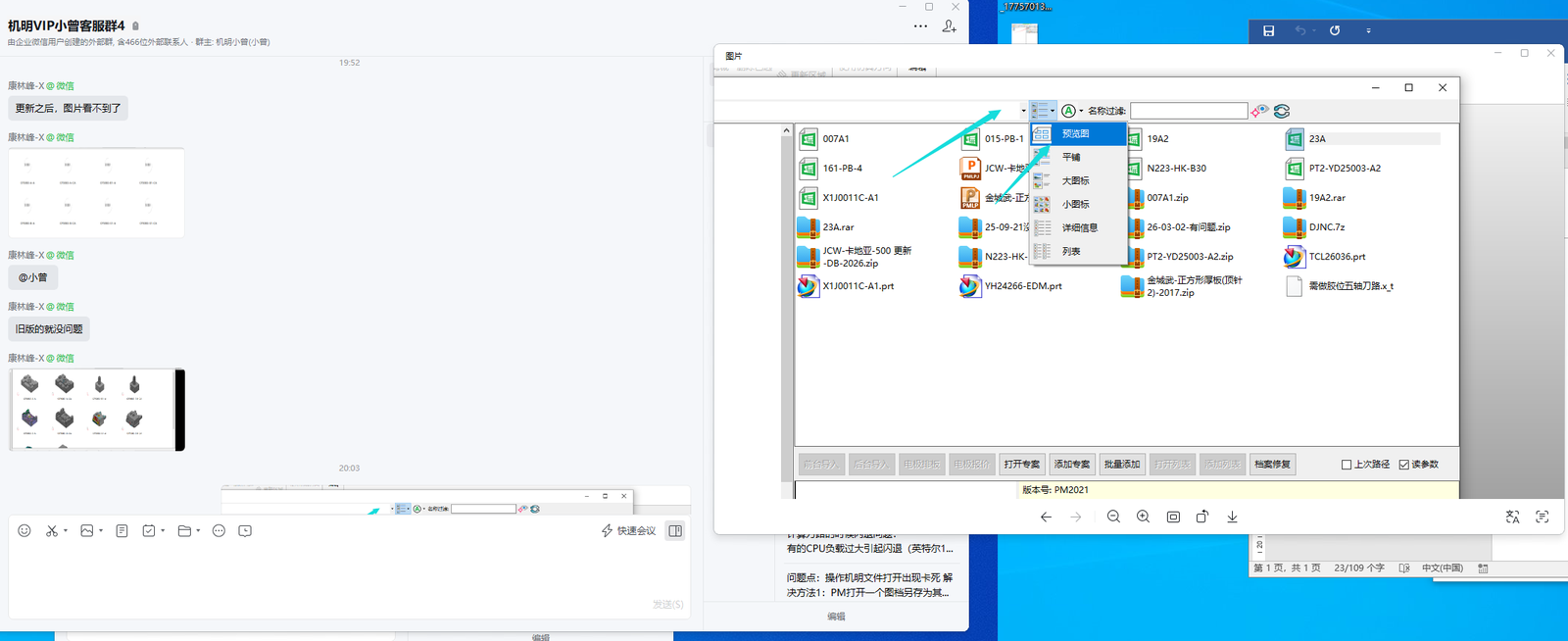
Task: Click the scissors screenshot tool icon
Action: click(x=51, y=530)
